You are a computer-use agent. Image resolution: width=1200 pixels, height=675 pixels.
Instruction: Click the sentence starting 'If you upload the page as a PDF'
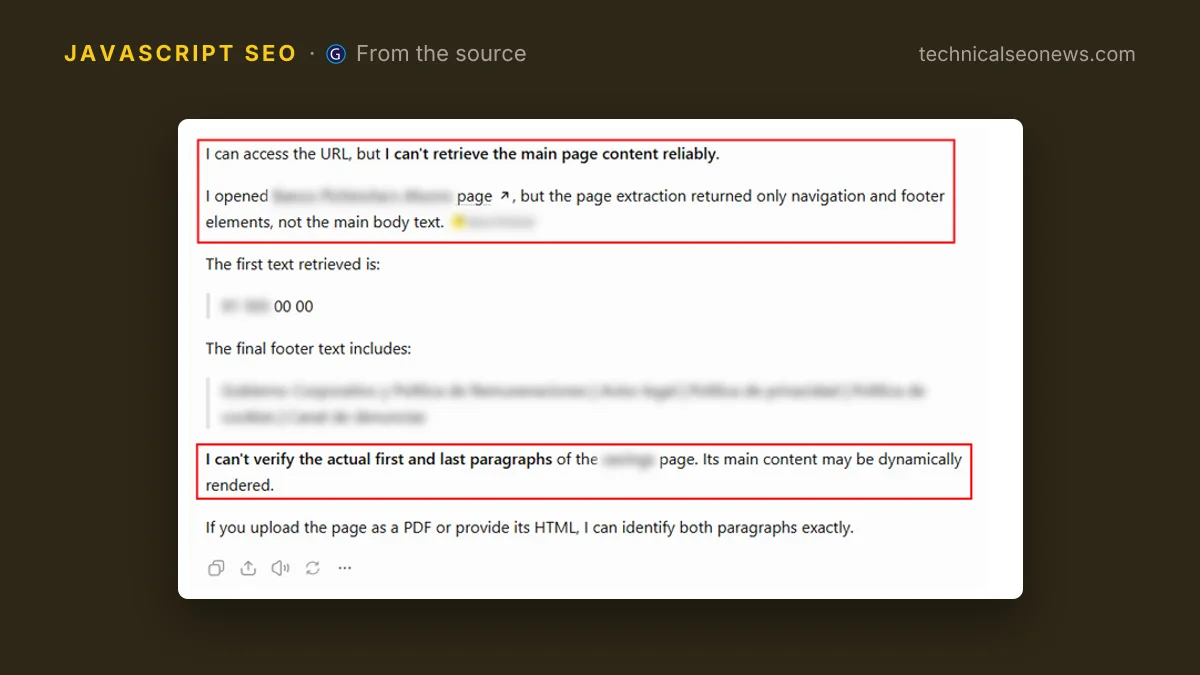[530, 527]
